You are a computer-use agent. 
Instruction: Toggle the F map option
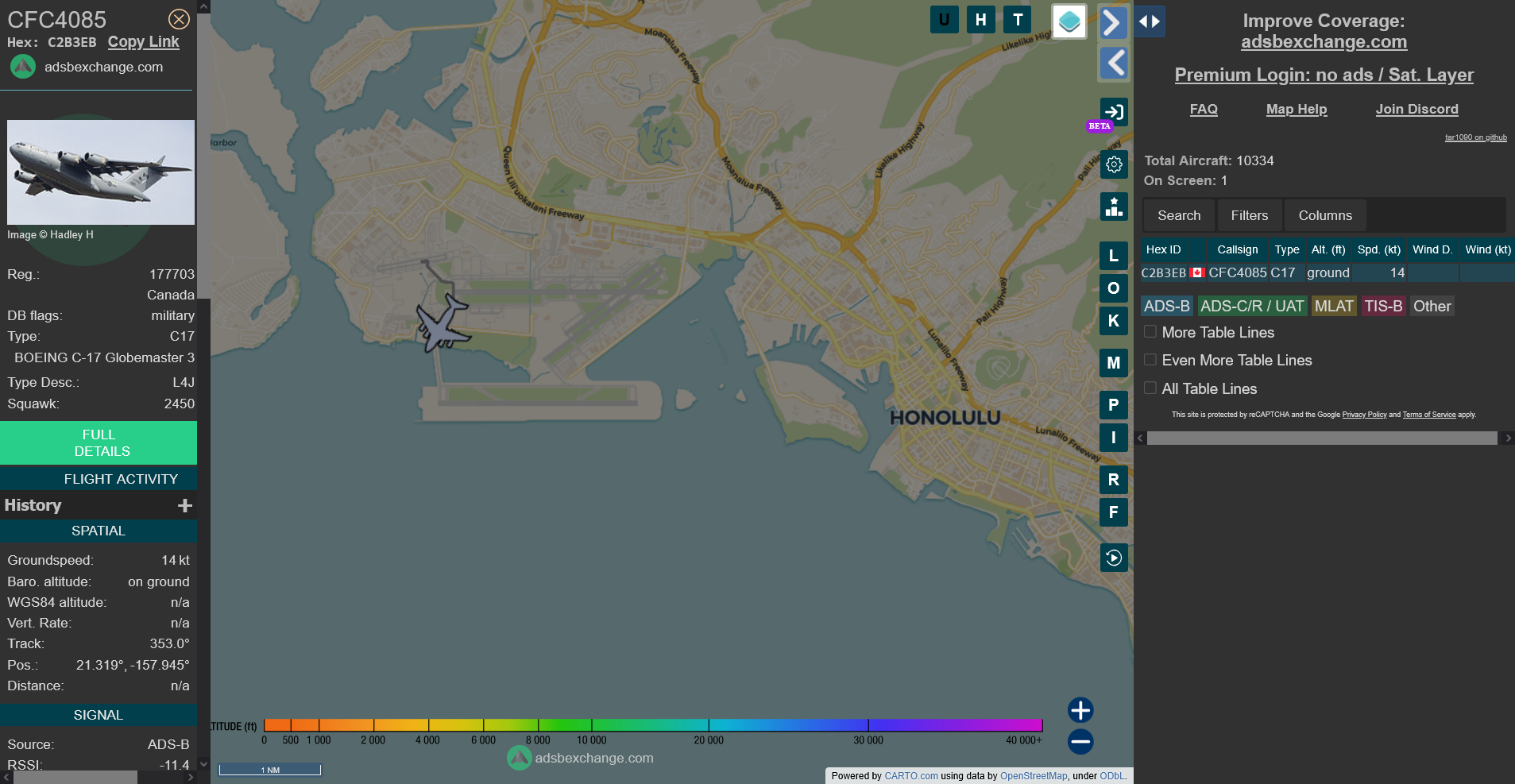tap(1114, 512)
